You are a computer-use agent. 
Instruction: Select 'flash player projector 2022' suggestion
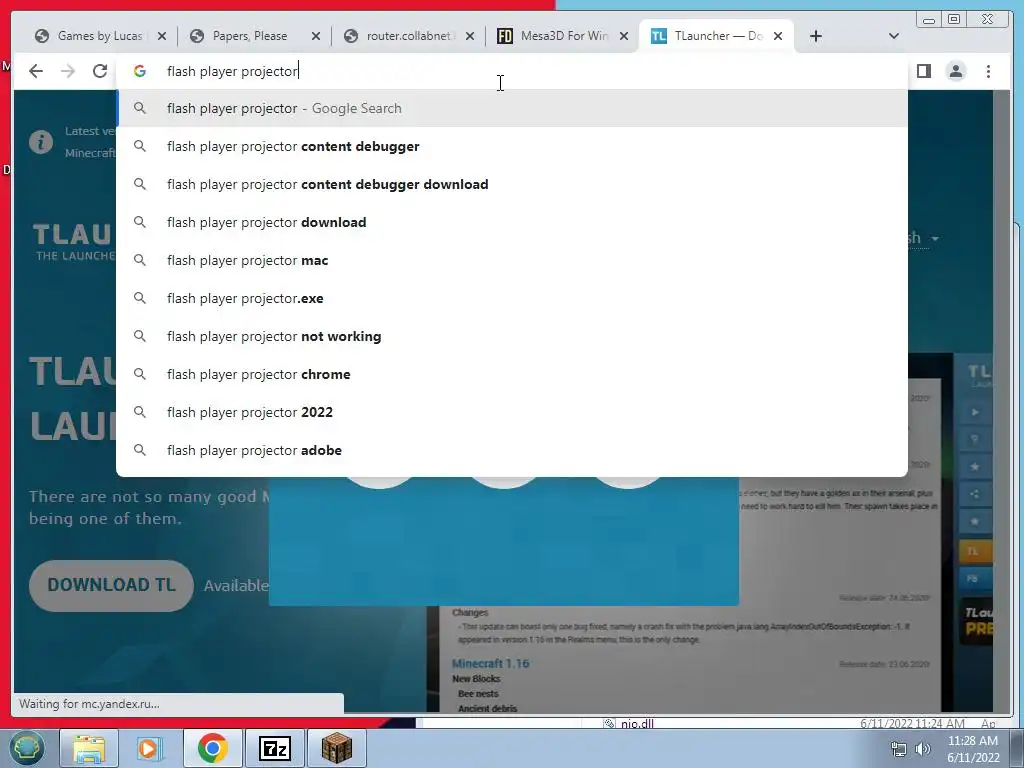(512, 412)
